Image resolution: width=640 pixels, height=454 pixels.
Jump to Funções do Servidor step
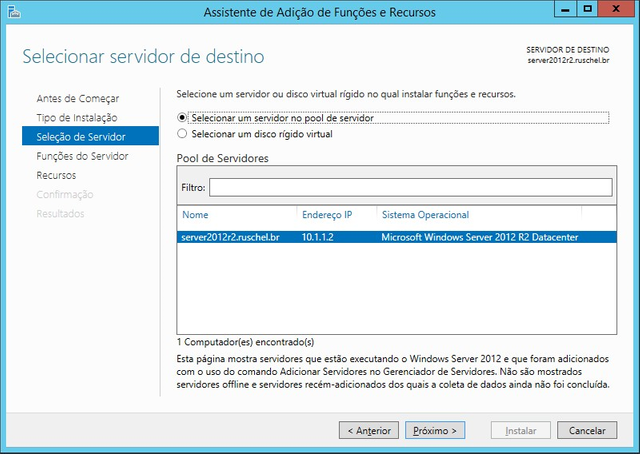[82, 156]
